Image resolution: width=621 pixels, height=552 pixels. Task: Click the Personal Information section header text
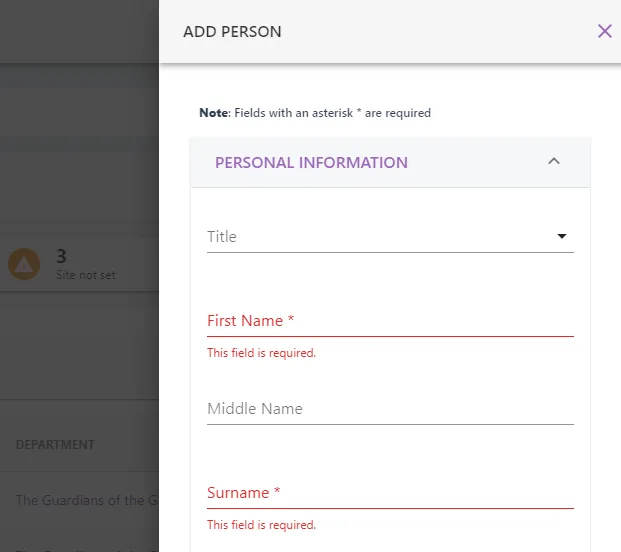311,163
